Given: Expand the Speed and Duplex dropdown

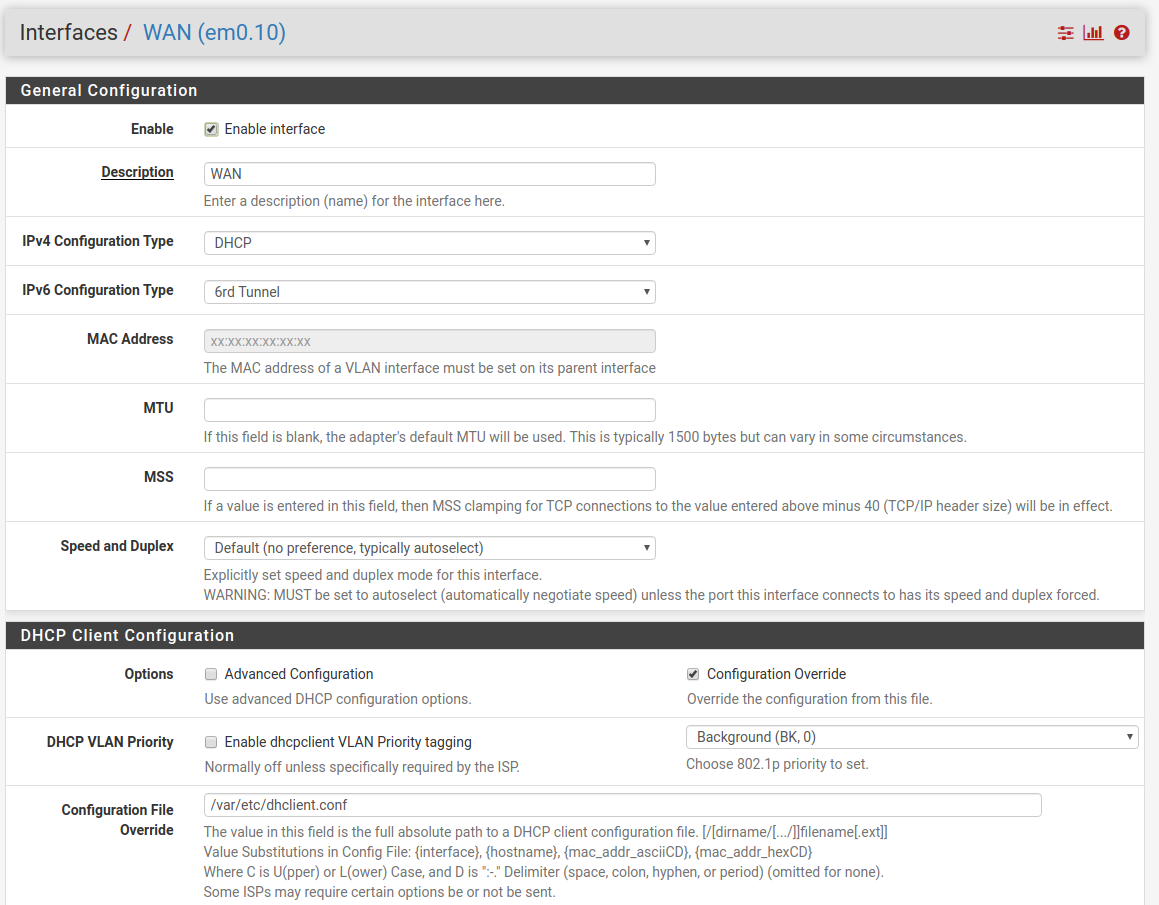Looking at the screenshot, I should (x=429, y=547).
